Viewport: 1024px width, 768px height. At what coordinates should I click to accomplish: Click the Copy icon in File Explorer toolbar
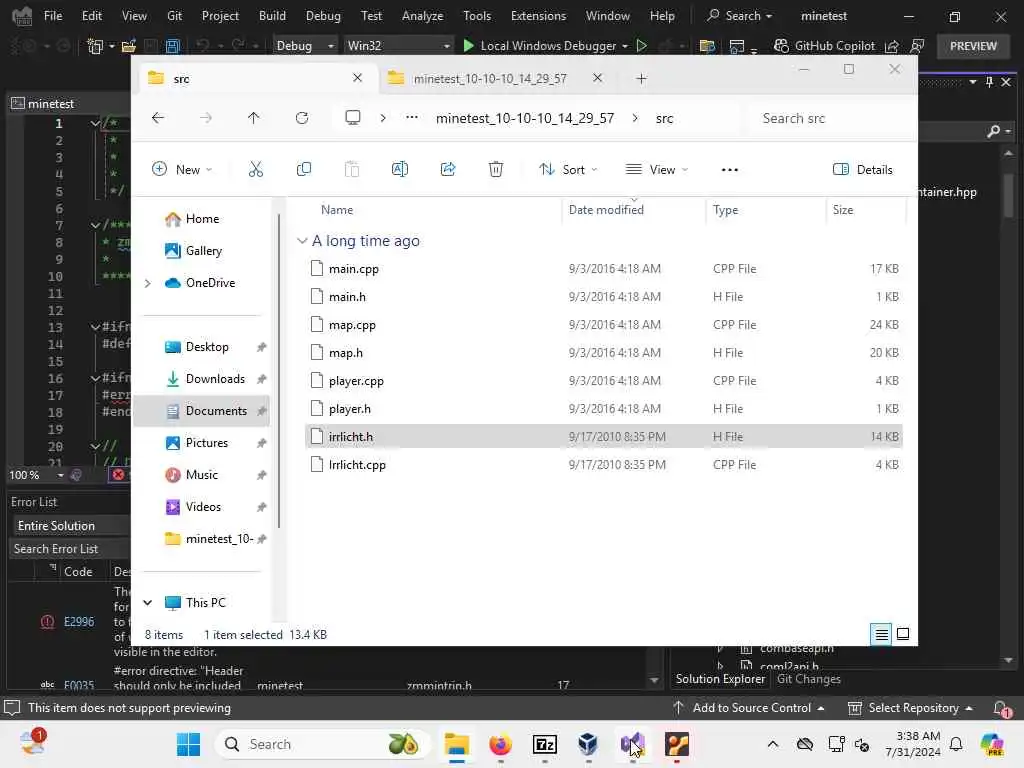[x=304, y=170]
